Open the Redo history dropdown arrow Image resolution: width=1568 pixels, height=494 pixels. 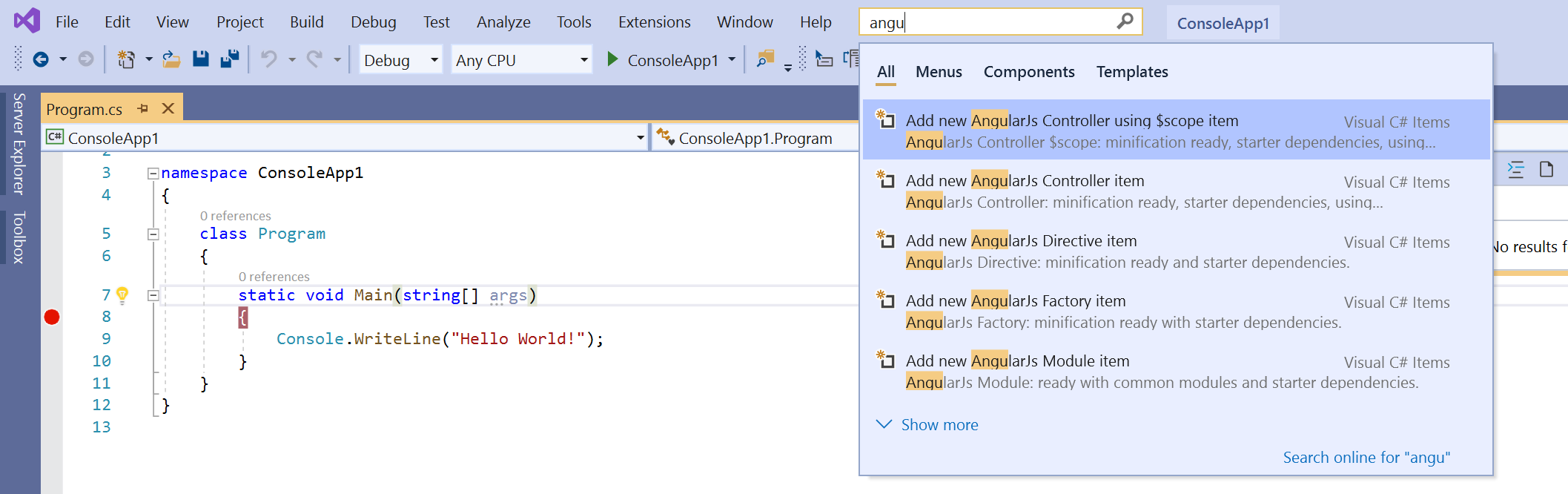click(337, 59)
